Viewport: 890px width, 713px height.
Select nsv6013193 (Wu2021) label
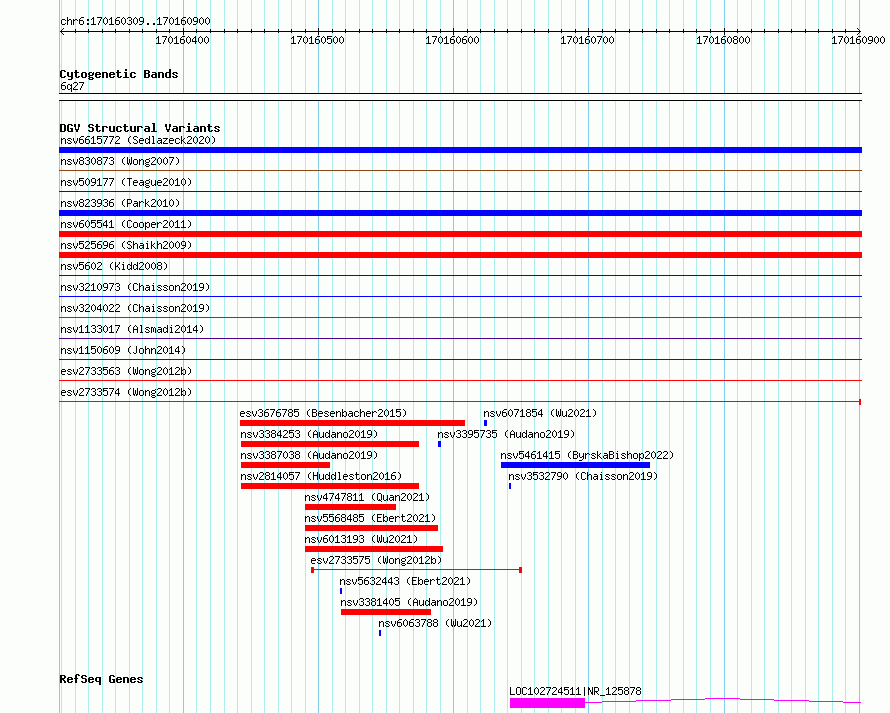(x=361, y=539)
